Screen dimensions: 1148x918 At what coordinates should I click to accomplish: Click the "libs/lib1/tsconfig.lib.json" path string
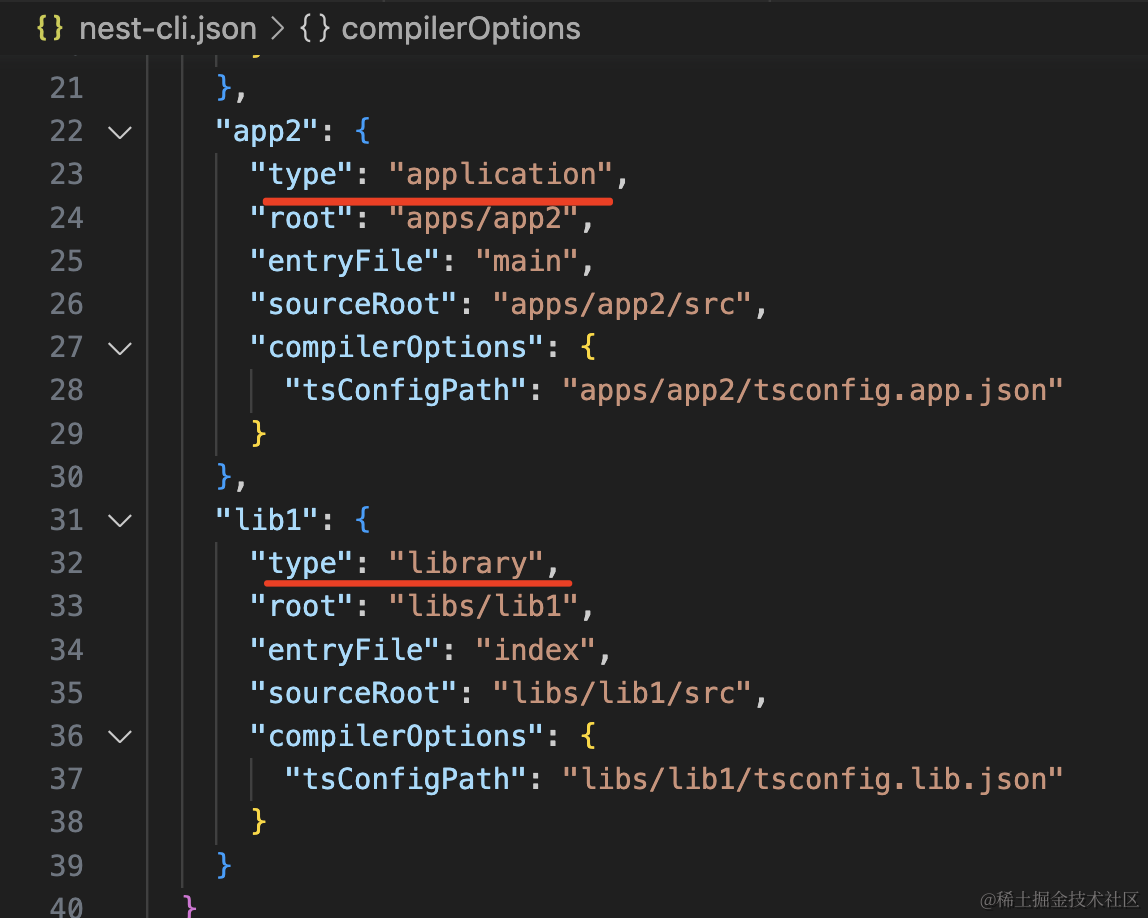811,778
